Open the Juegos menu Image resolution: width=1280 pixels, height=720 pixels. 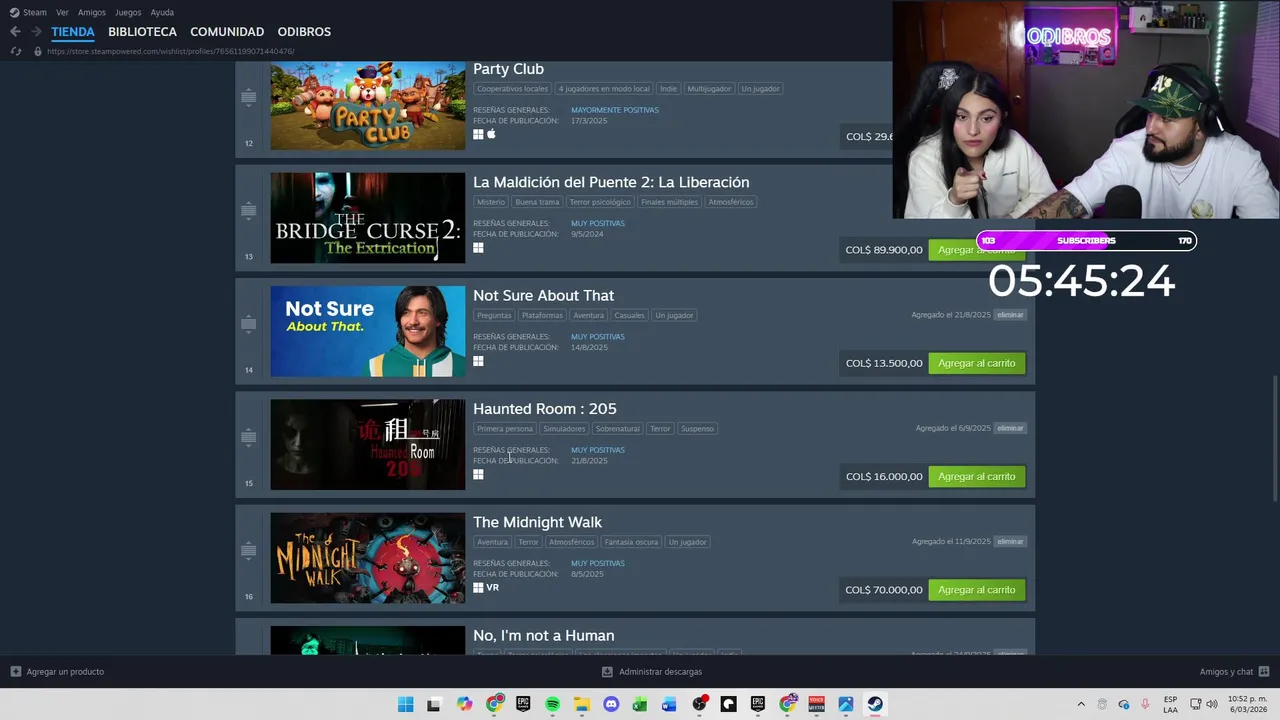point(128,12)
